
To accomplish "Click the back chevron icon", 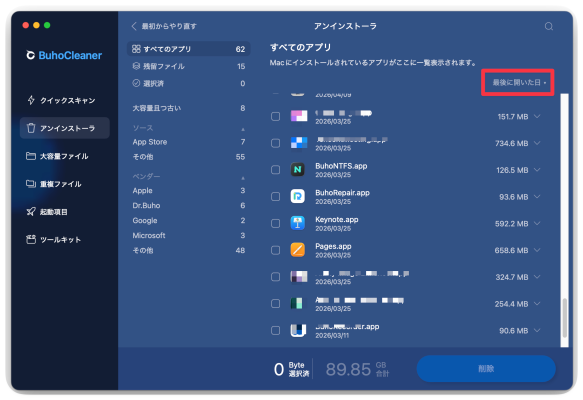I will pyautogui.click(x=134, y=26).
